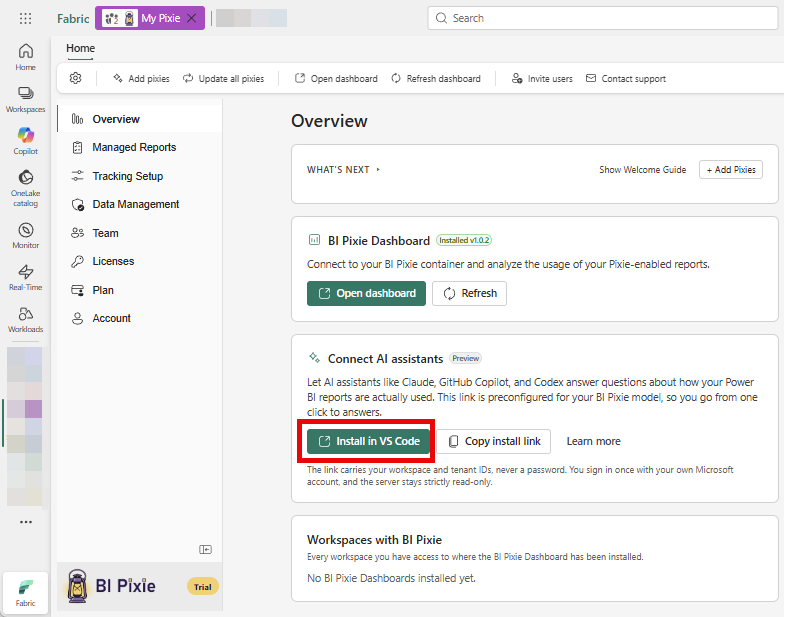Open Plan page
The height and width of the screenshot is (617, 794).
coord(140,290)
